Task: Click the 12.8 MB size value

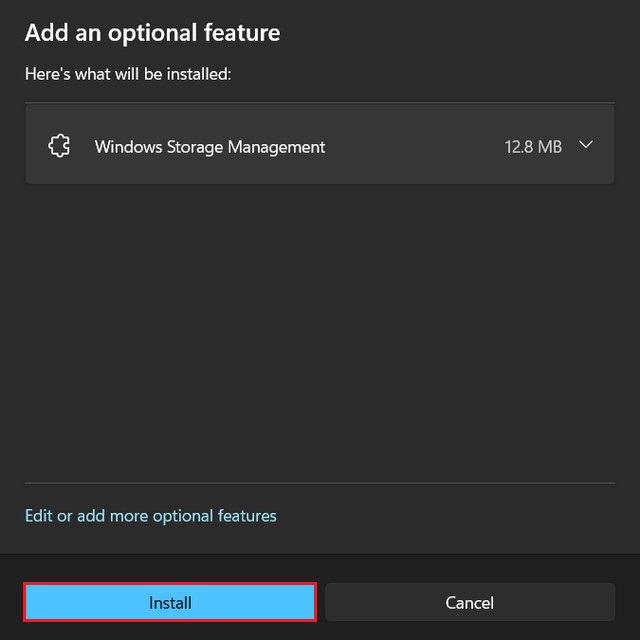Action: [x=533, y=147]
